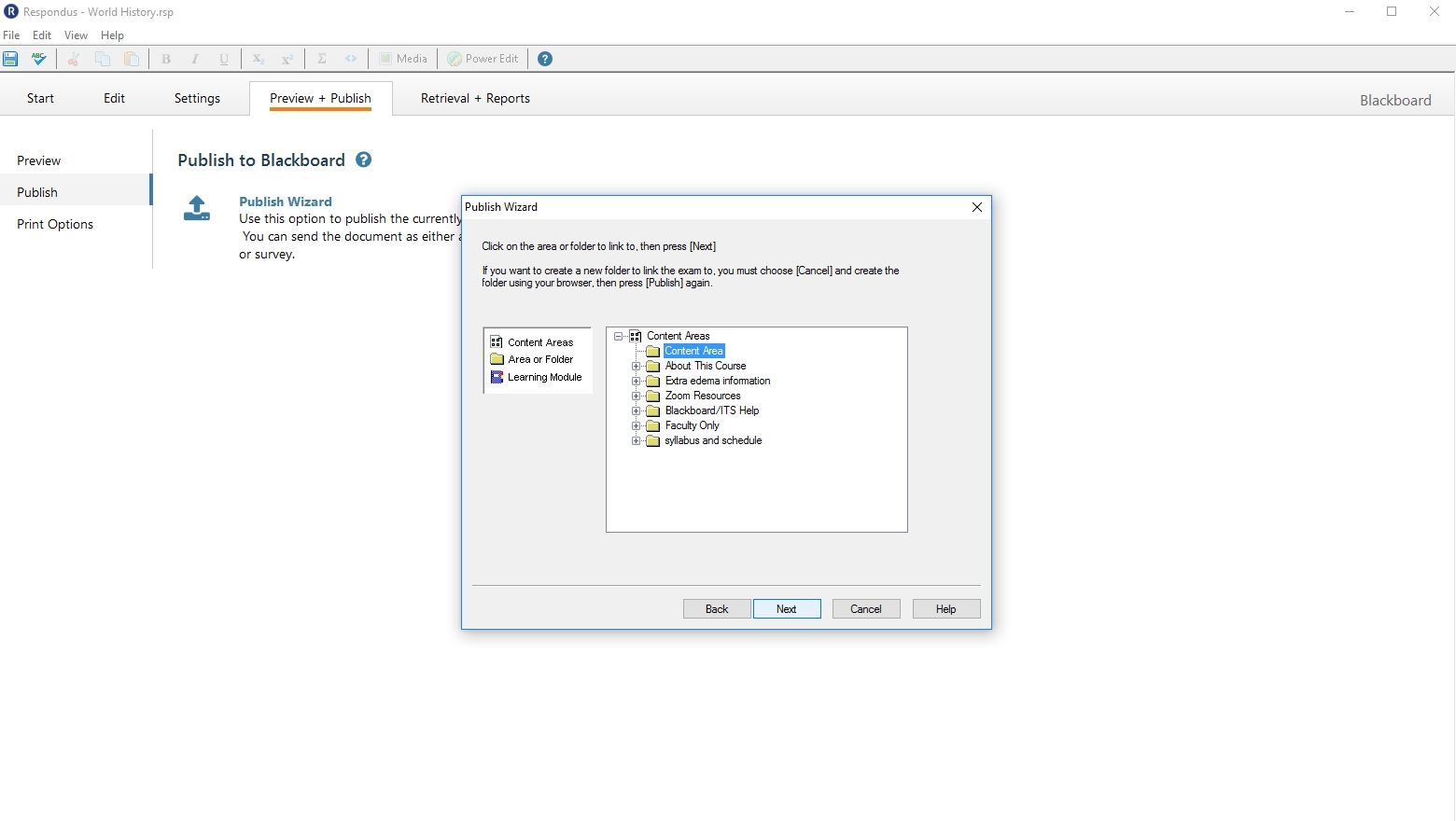Expand the About This Course folder
The image size is (1456, 821).
point(637,366)
